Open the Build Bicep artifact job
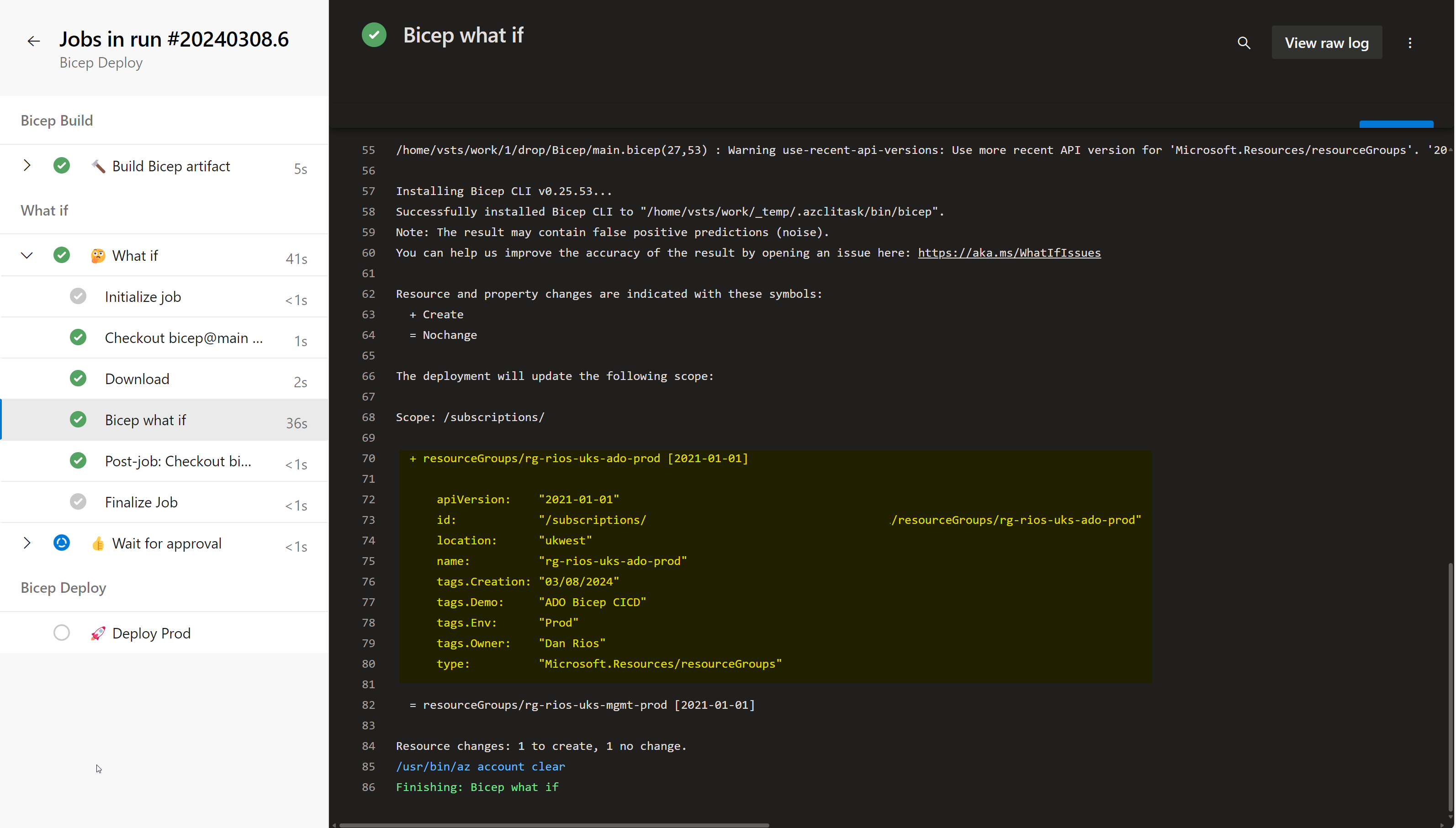The width and height of the screenshot is (1456, 828). [x=165, y=166]
